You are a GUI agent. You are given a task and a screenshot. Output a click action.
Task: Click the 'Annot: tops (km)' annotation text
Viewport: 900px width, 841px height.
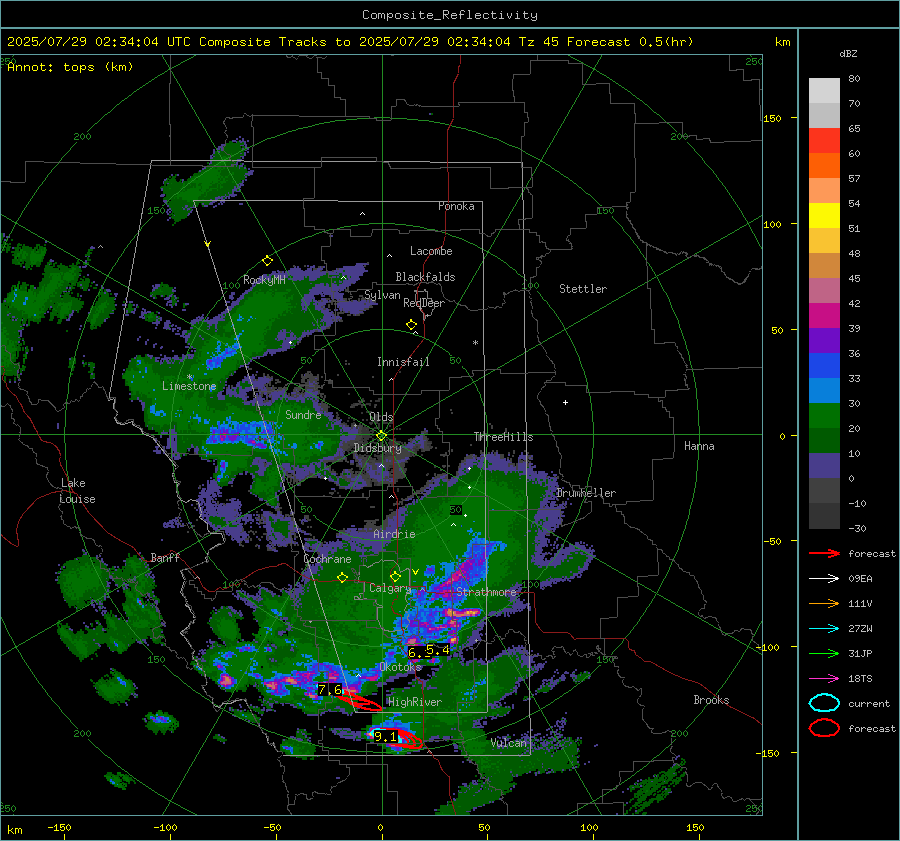click(70, 67)
